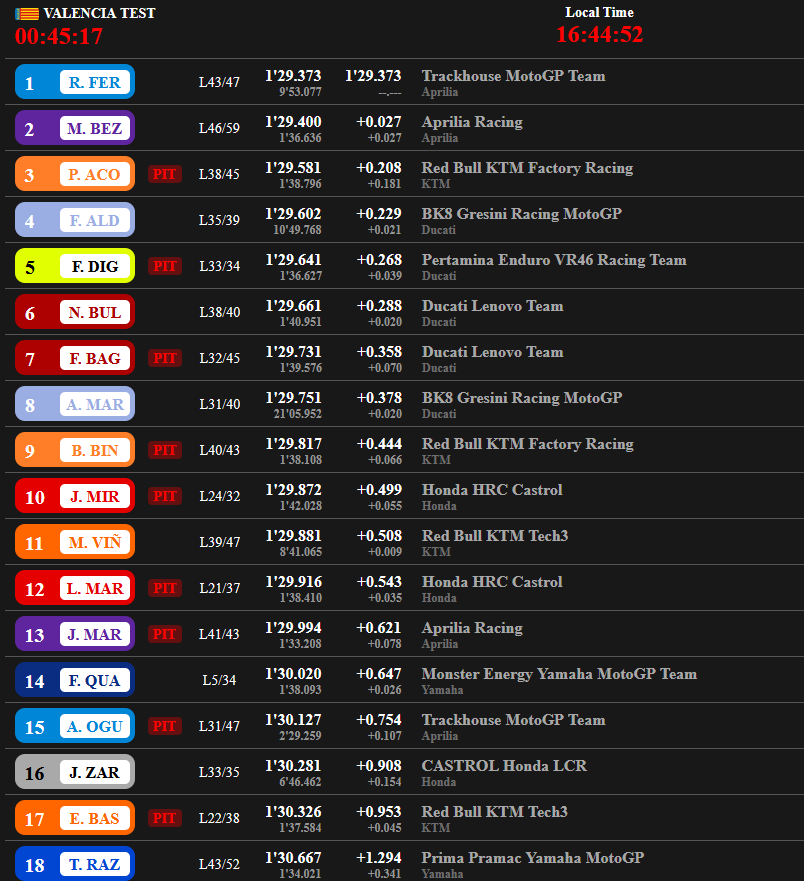Screen dimensions: 804x881
Task: Click Red Bull KTM Tech3 in M. VIÑ row
Action: (495, 536)
